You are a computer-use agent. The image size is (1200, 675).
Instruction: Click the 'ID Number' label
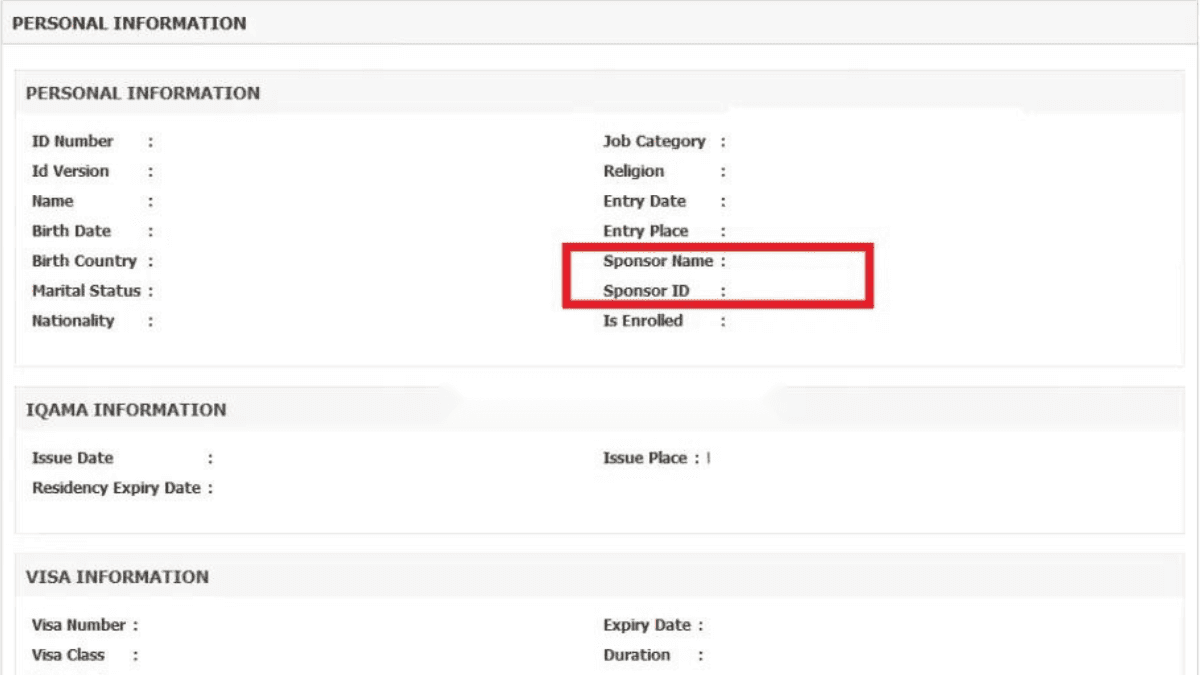(x=73, y=141)
